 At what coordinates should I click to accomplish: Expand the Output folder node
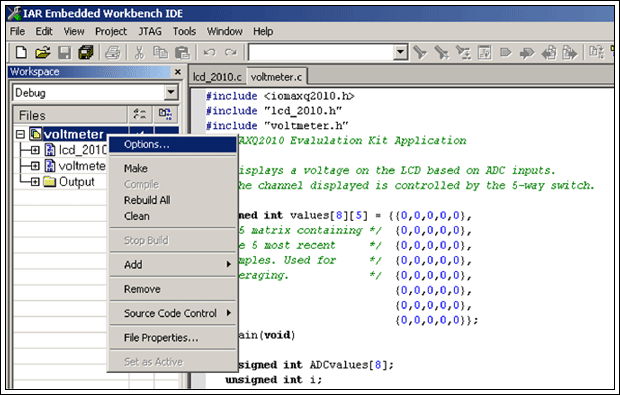pyautogui.click(x=35, y=181)
